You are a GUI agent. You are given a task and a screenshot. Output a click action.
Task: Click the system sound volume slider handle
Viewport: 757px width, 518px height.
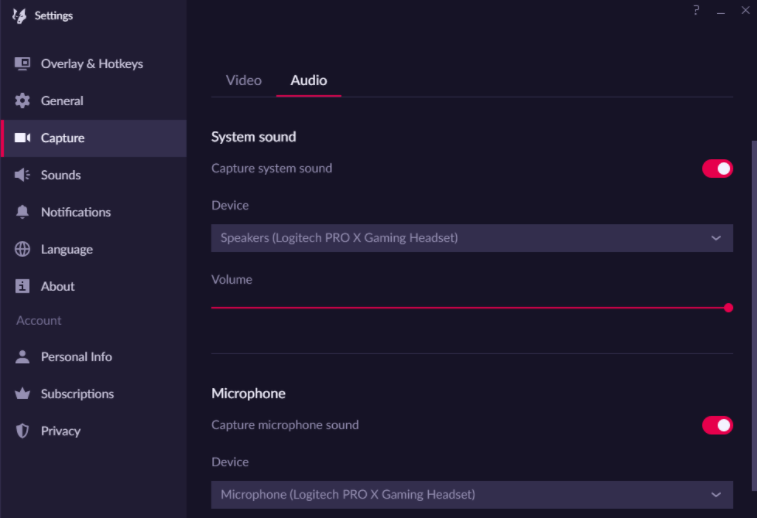tap(729, 308)
